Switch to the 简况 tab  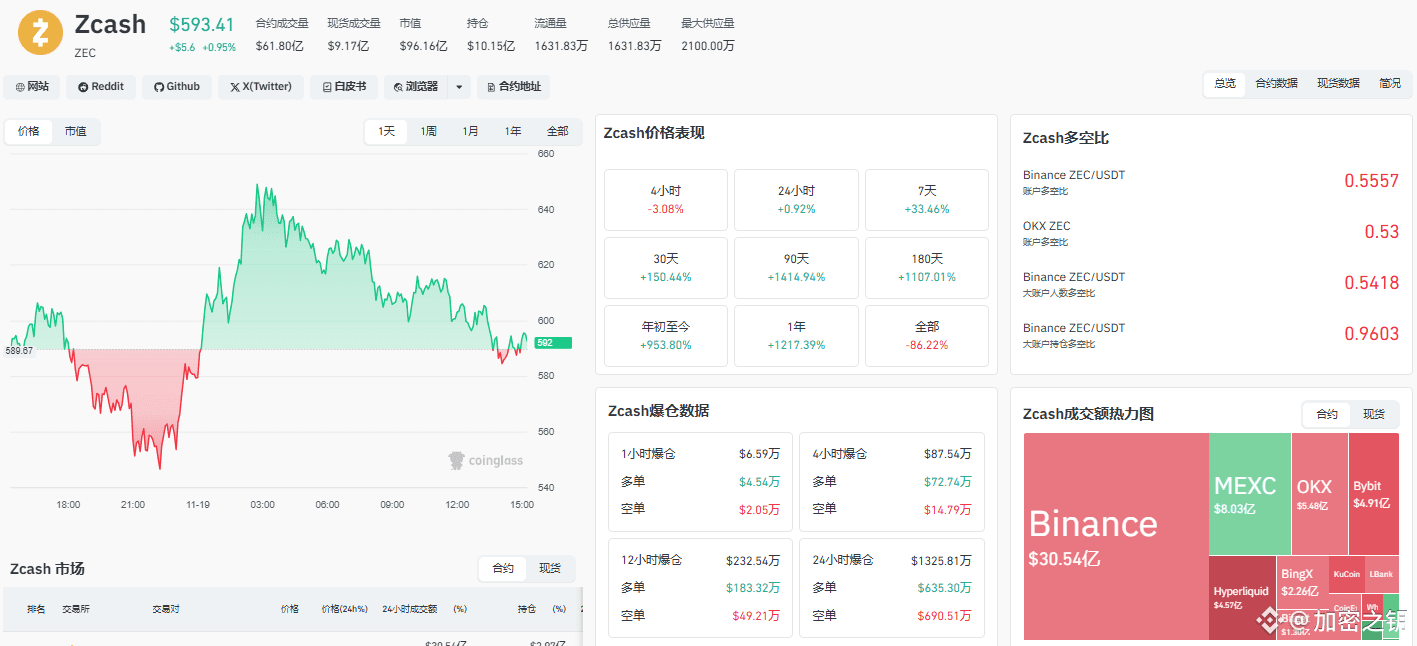[1390, 84]
